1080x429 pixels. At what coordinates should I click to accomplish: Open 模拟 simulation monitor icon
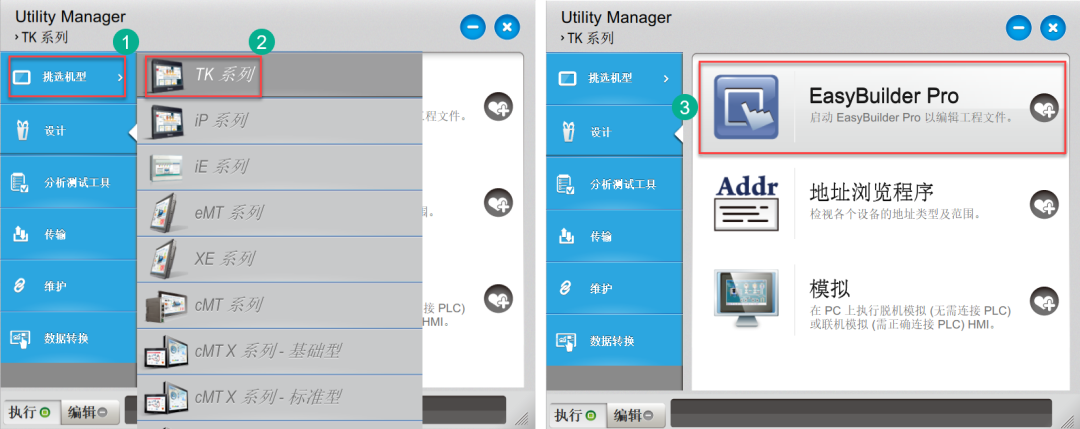pos(746,299)
